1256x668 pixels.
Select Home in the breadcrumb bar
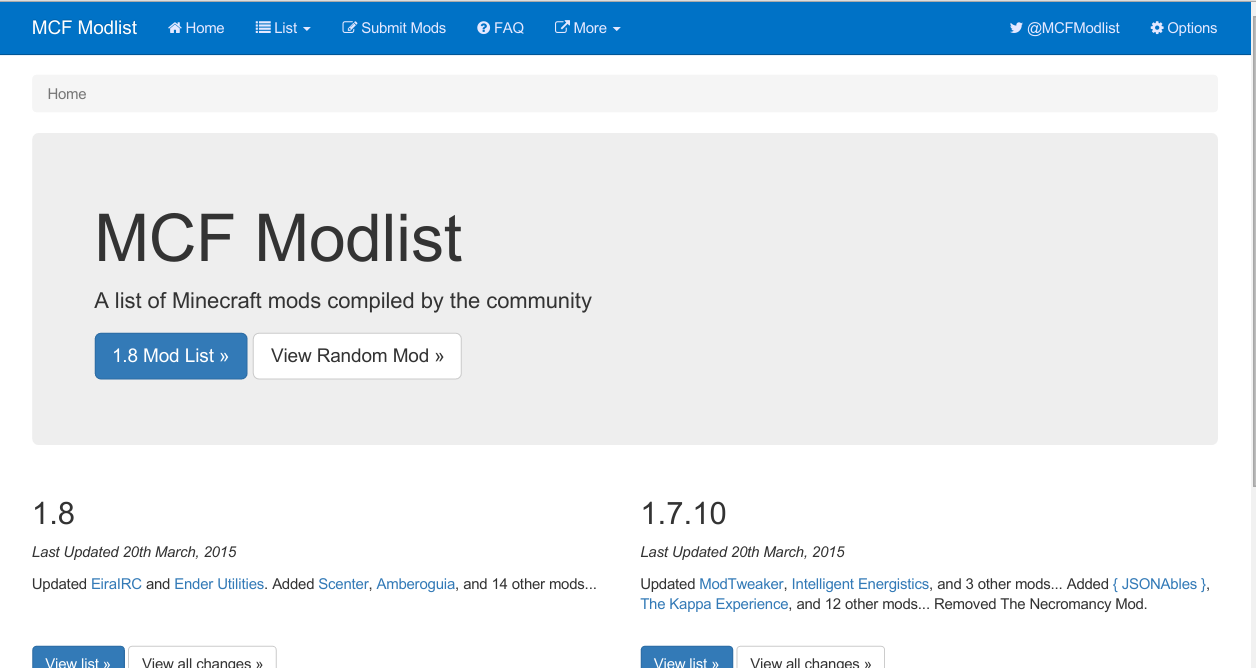67,94
